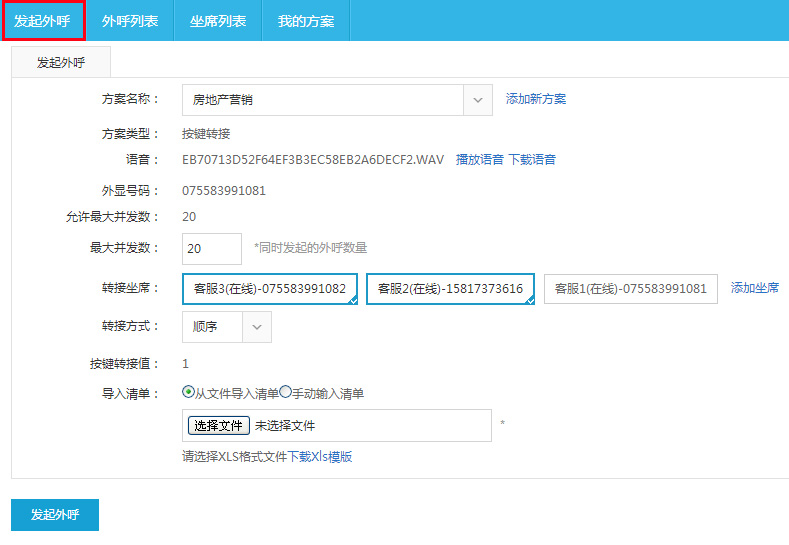Select agent 客服1(在线)-075583991081
The height and width of the screenshot is (545, 789).
[630, 288]
